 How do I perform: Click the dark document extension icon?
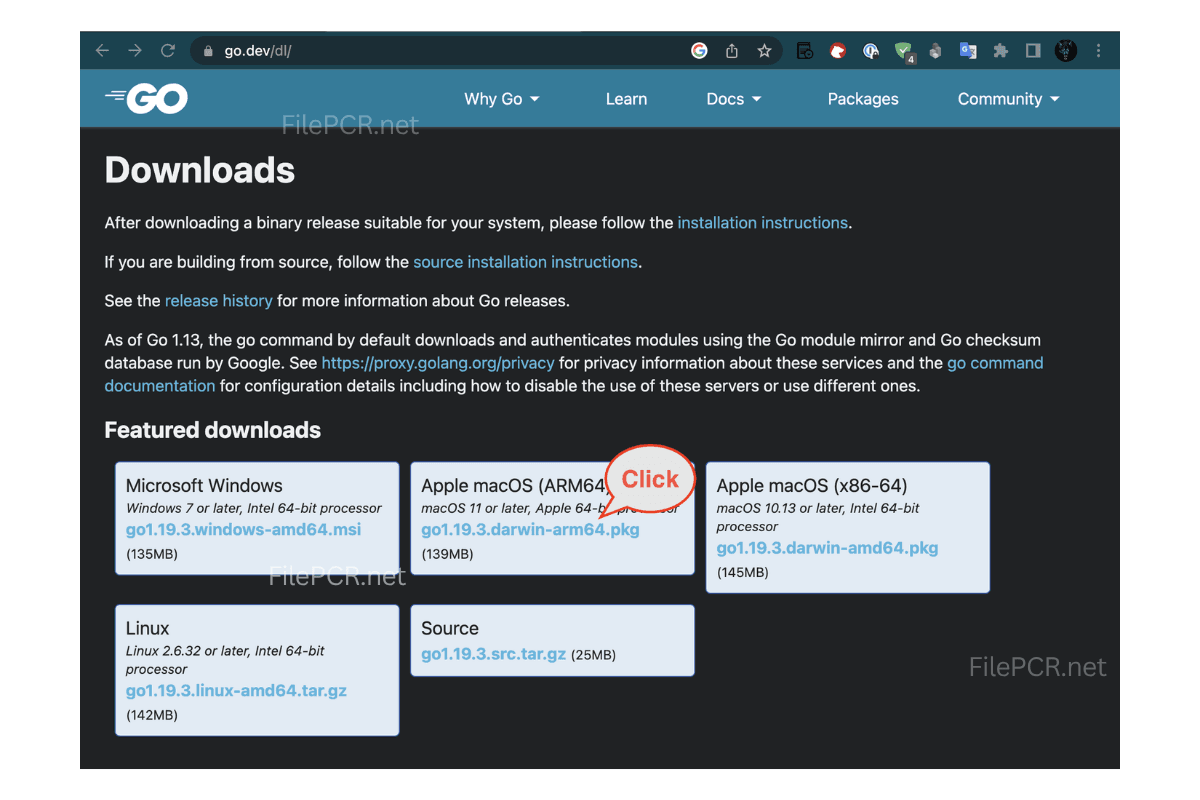click(x=805, y=51)
